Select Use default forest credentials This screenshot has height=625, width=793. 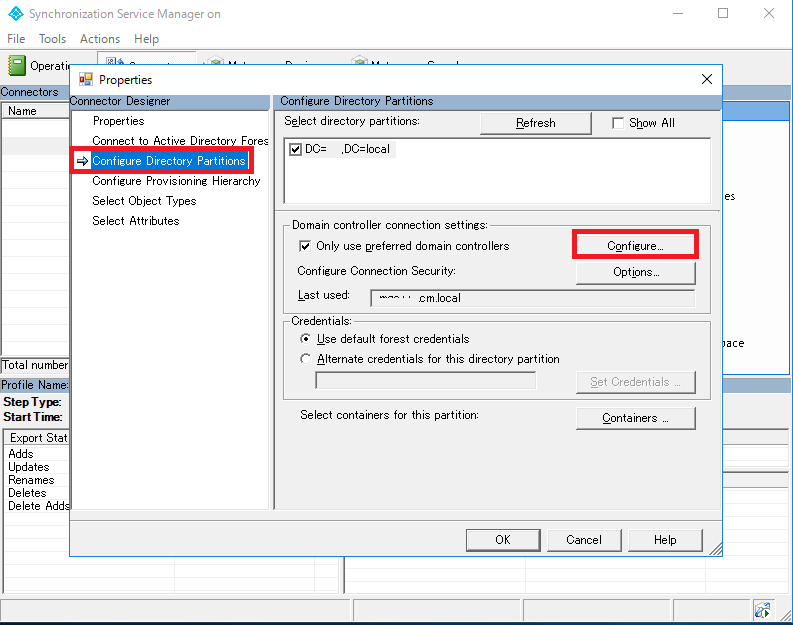tap(305, 339)
